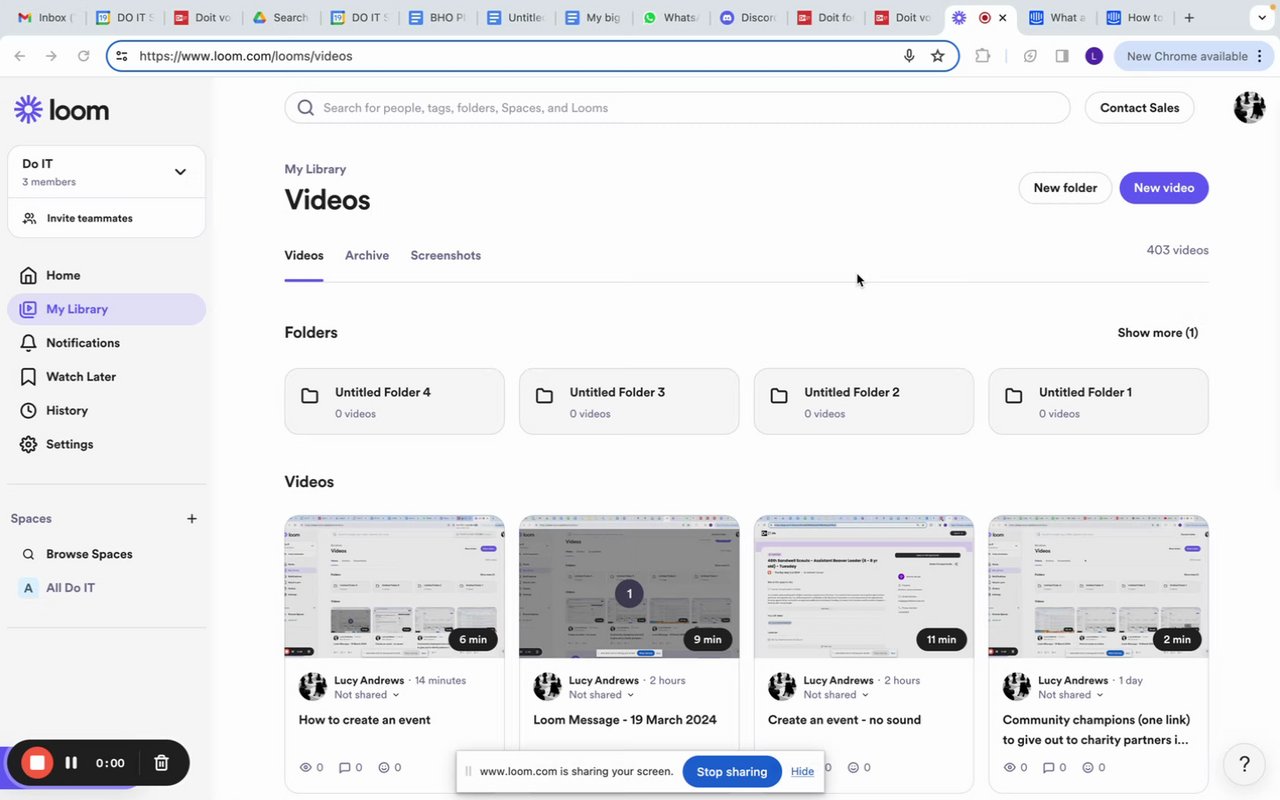Open the New Chrome available menu
This screenshot has height=800, width=1280.
[x=1194, y=56]
